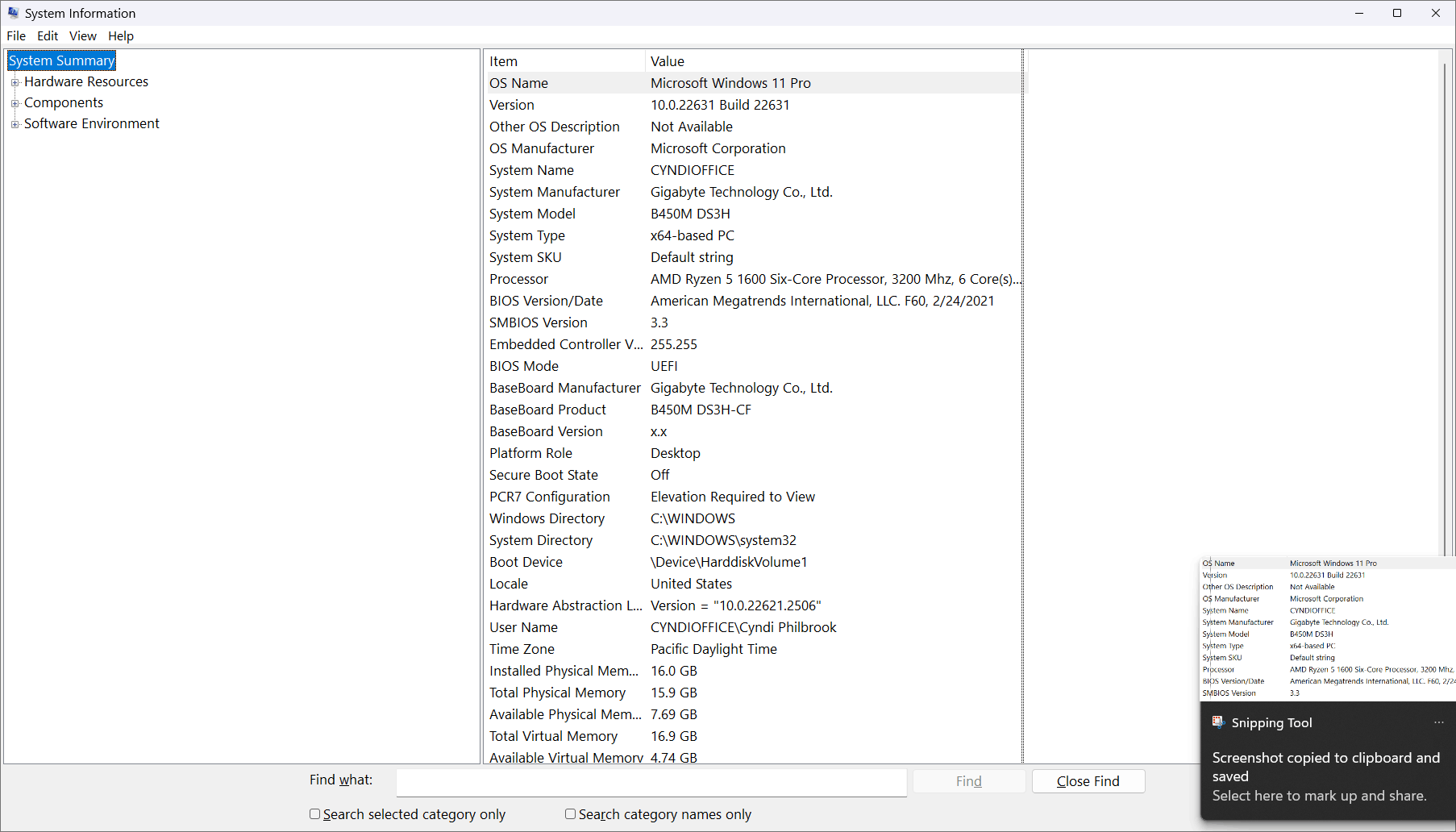Select the Installed Physical Memory row

click(754, 671)
